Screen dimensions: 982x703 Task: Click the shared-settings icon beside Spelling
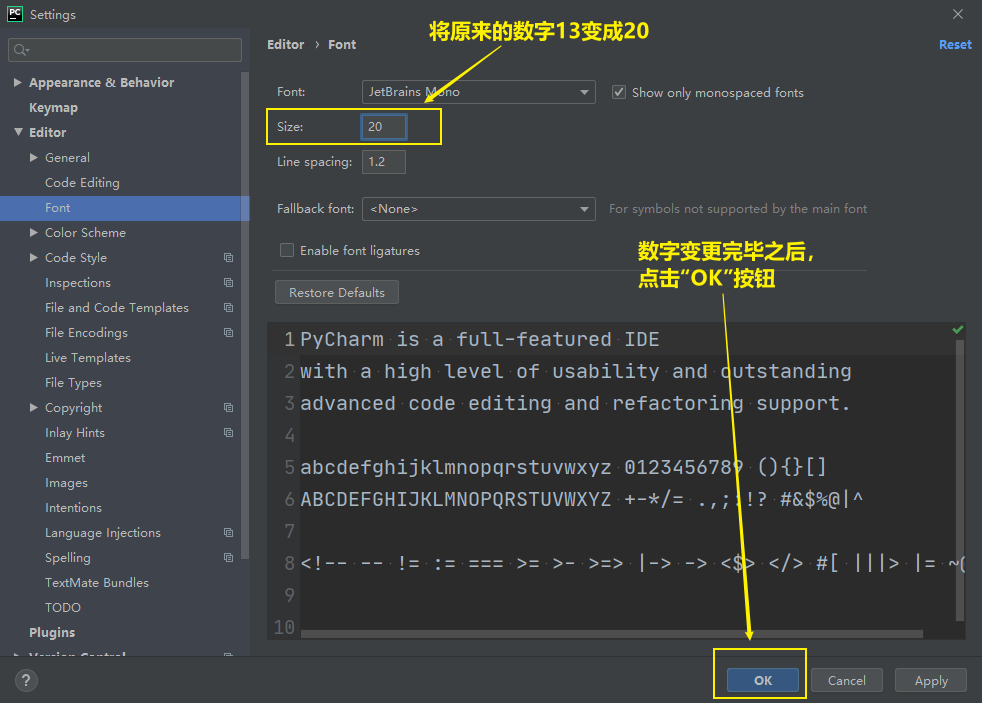(x=228, y=557)
